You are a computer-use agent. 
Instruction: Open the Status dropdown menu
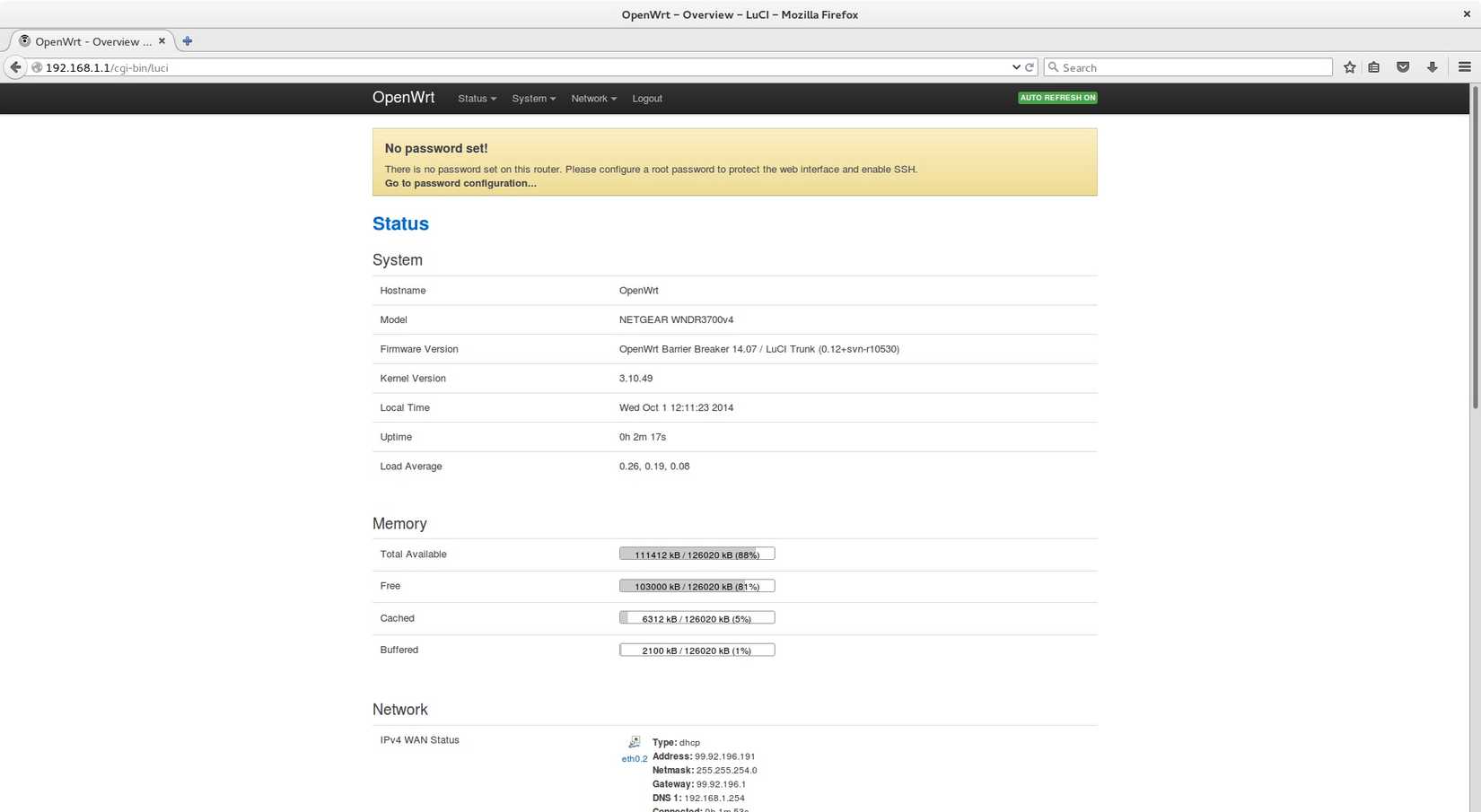click(x=476, y=98)
